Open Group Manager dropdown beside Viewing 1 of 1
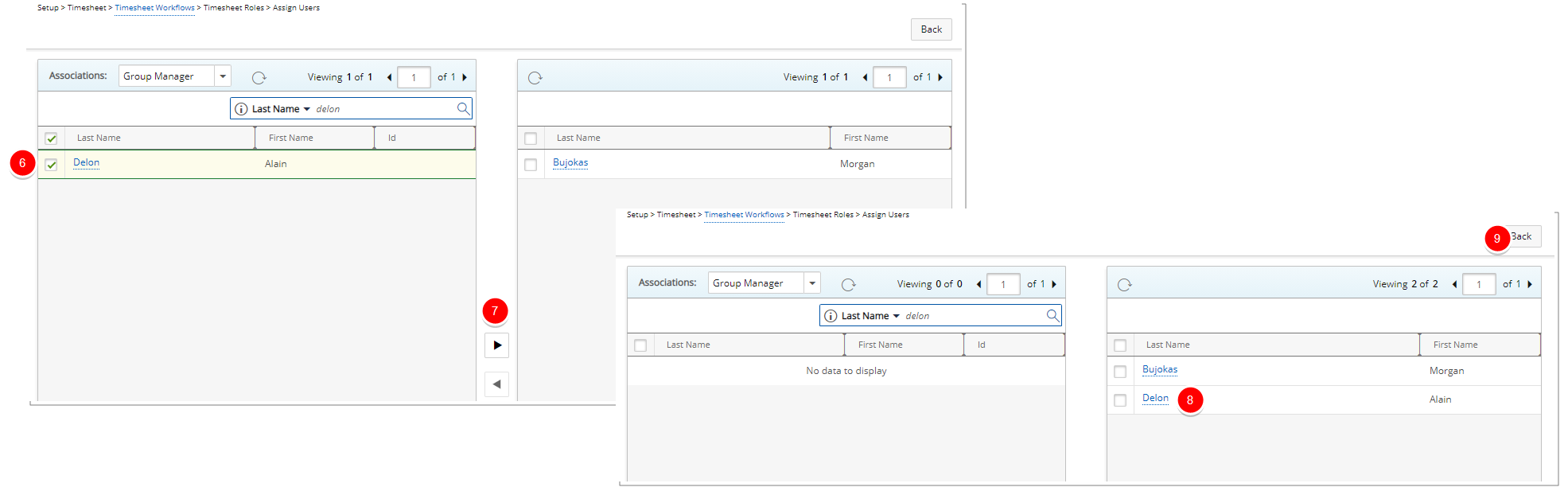The width and height of the screenshot is (1568, 495). coord(223,76)
